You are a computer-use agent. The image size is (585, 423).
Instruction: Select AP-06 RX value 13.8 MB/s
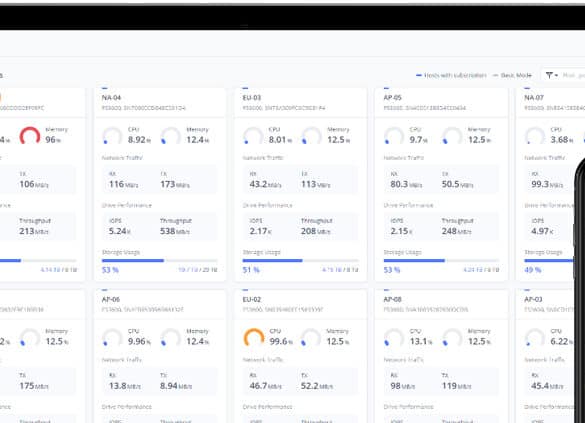click(x=125, y=386)
